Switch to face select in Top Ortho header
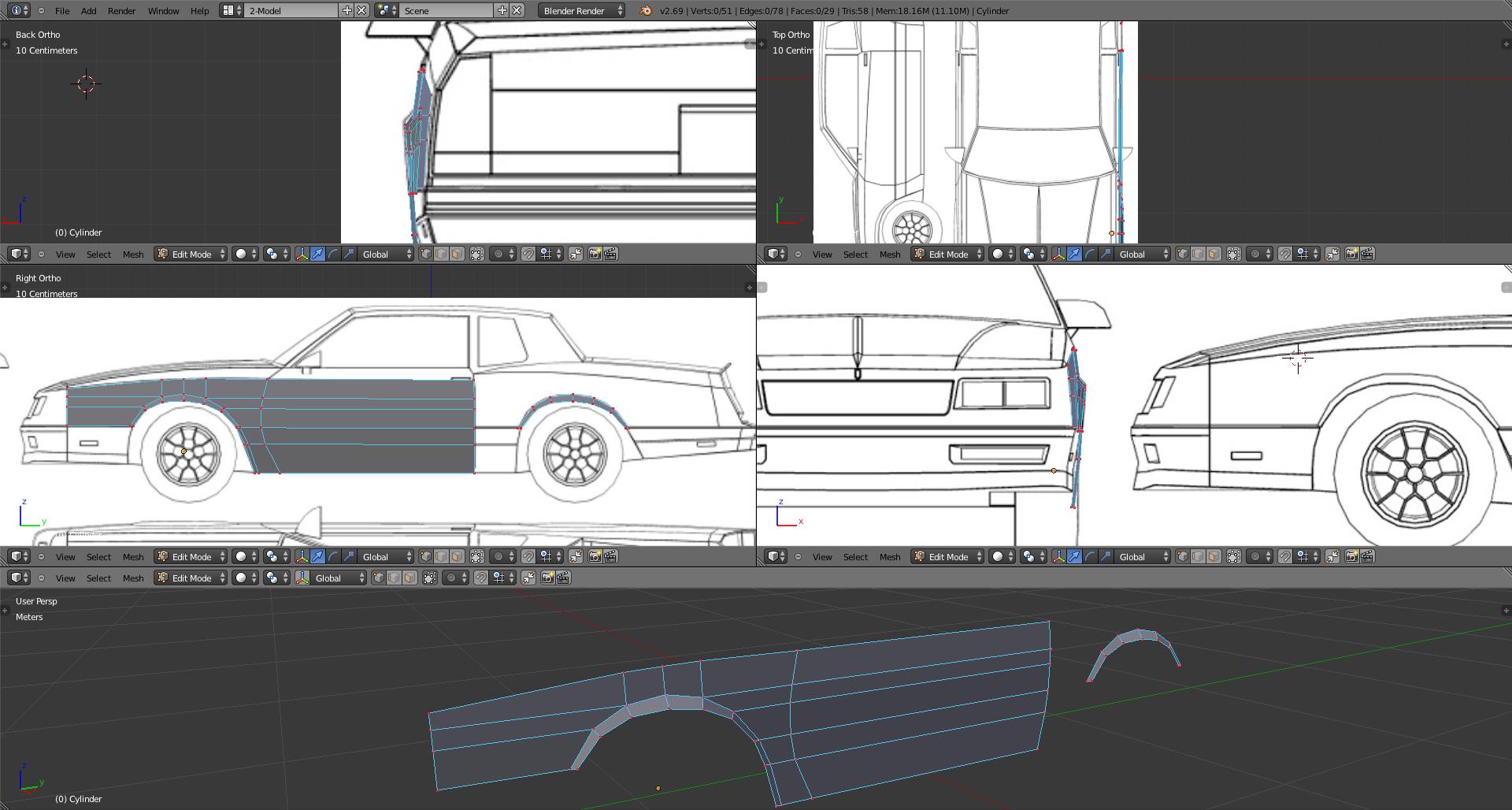The width and height of the screenshot is (1512, 810). click(1214, 254)
